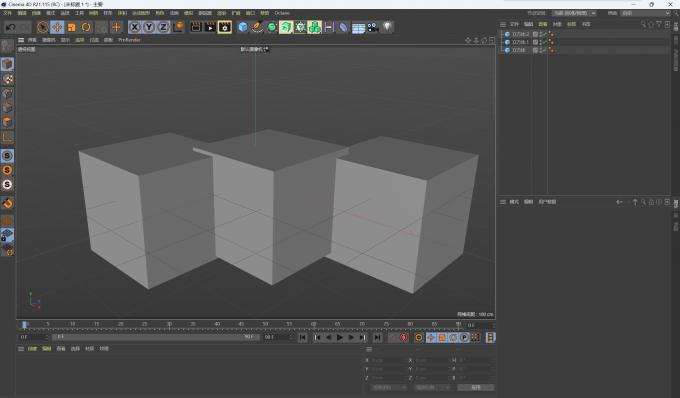Toggle the layer box for bottom 立方体
680x398 pixels.
pos(535,50)
